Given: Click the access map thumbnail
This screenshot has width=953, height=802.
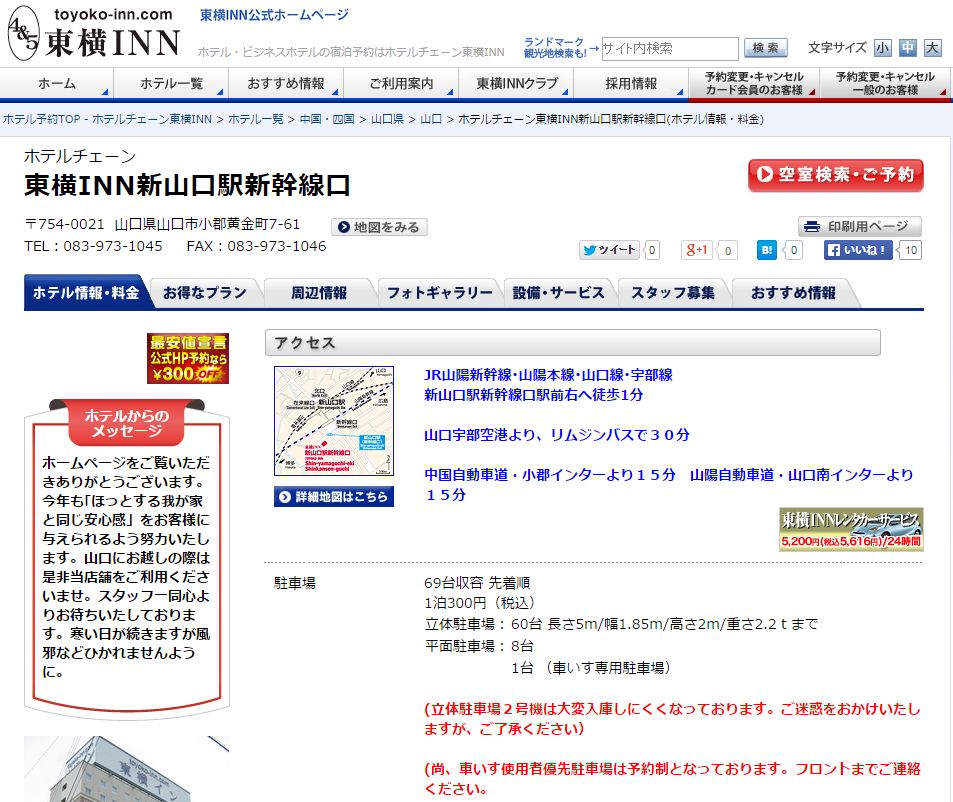Looking at the screenshot, I should pyautogui.click(x=334, y=420).
